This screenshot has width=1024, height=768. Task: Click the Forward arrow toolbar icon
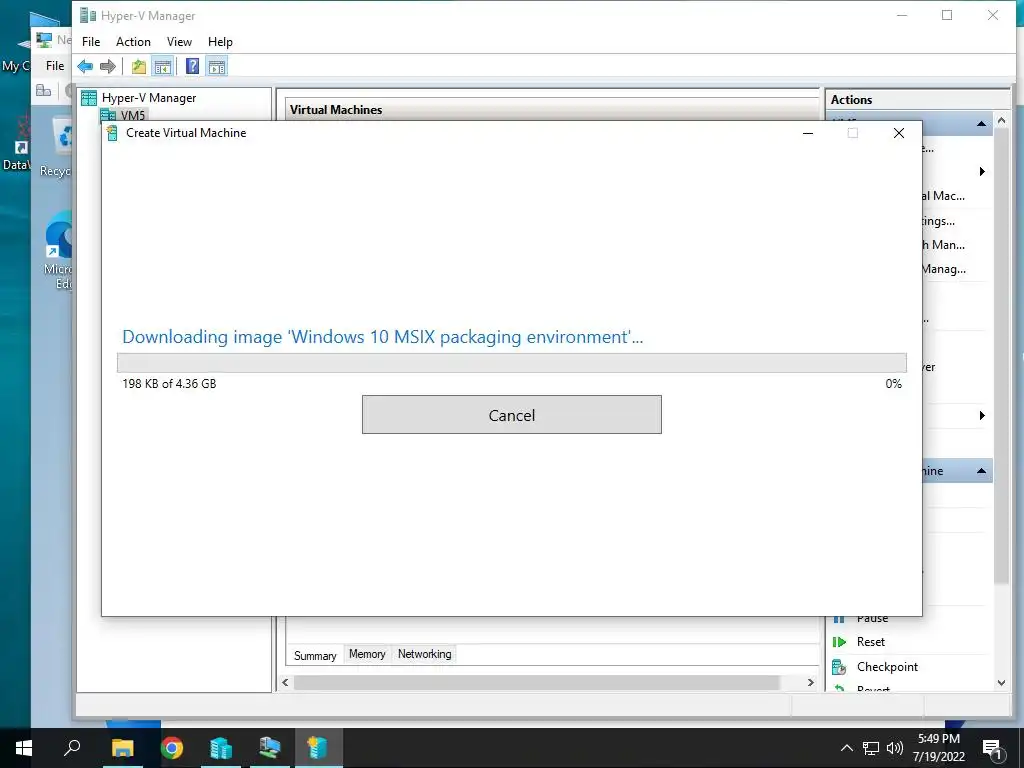click(108, 66)
